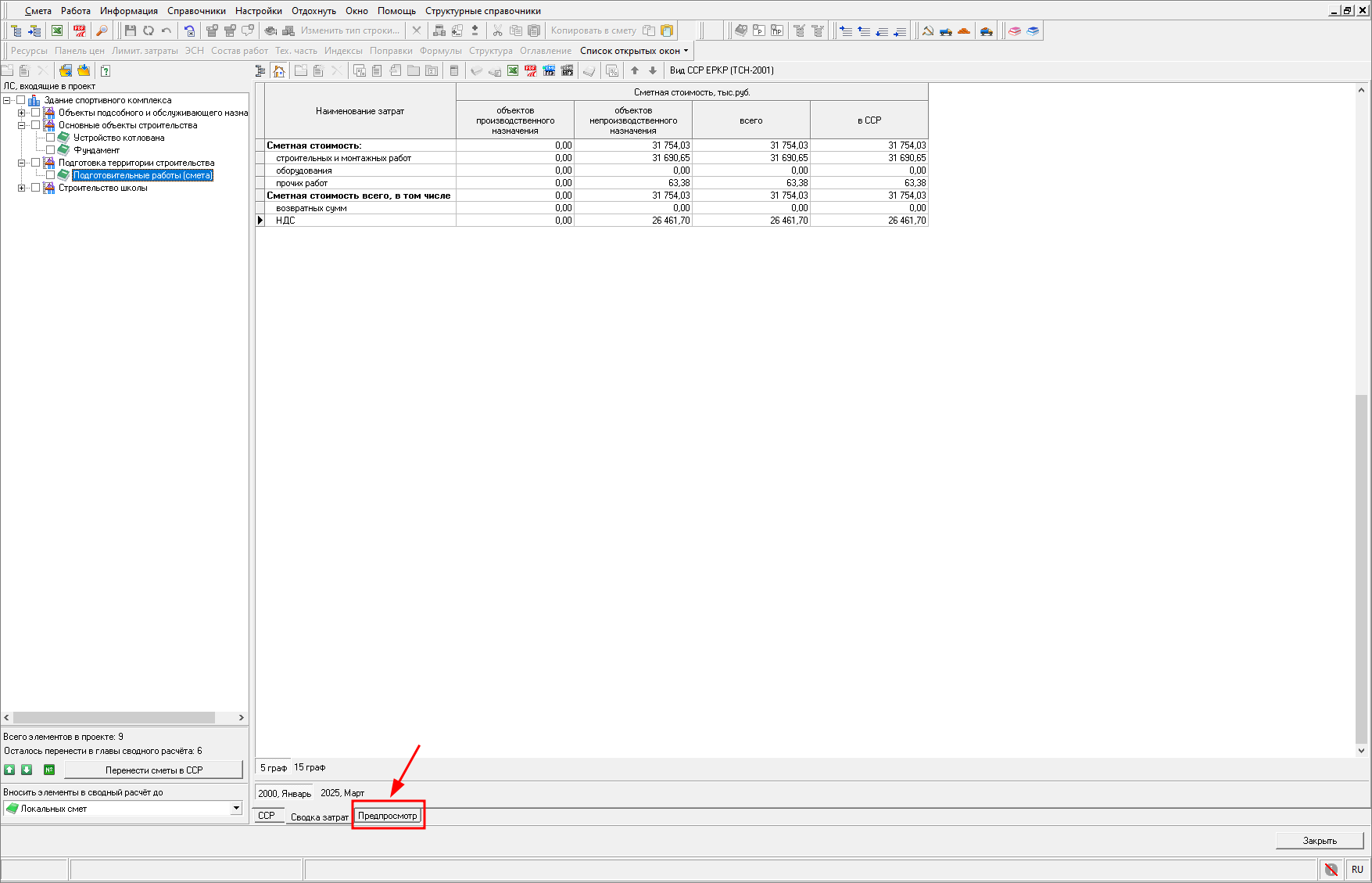
Task: Open the Справочники menu
Action: click(x=196, y=11)
